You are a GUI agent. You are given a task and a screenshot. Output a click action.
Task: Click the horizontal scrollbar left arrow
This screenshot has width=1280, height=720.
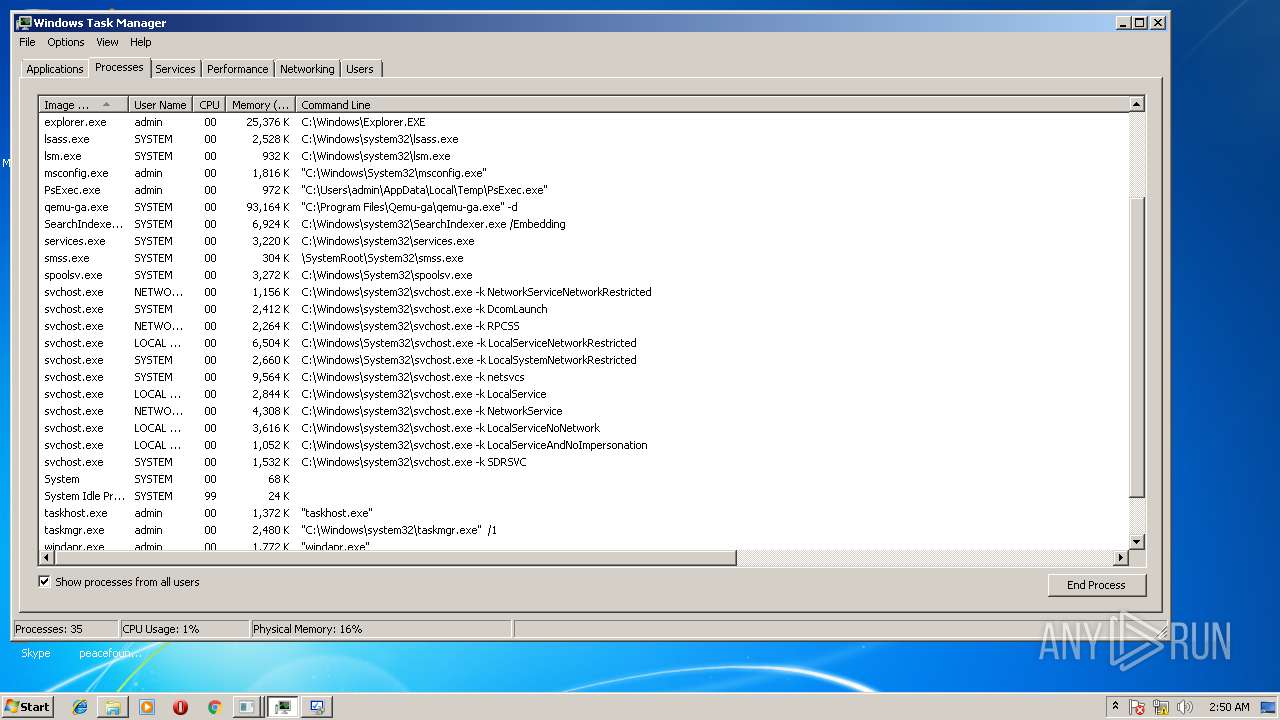pos(46,557)
